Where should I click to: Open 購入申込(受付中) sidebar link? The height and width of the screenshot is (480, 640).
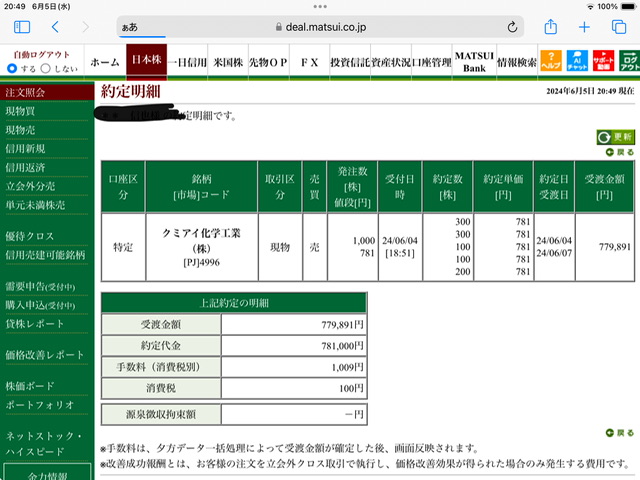[40, 305]
